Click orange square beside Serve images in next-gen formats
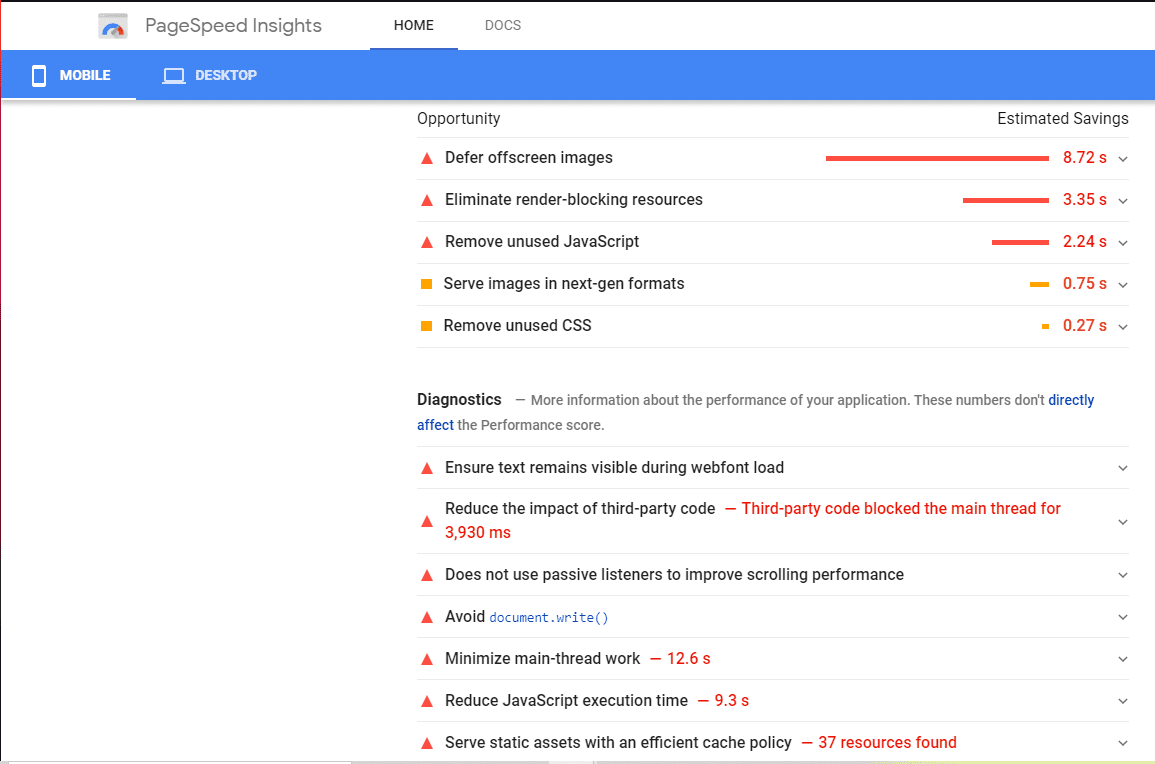Screen dimensions: 1155x764 [426, 284]
